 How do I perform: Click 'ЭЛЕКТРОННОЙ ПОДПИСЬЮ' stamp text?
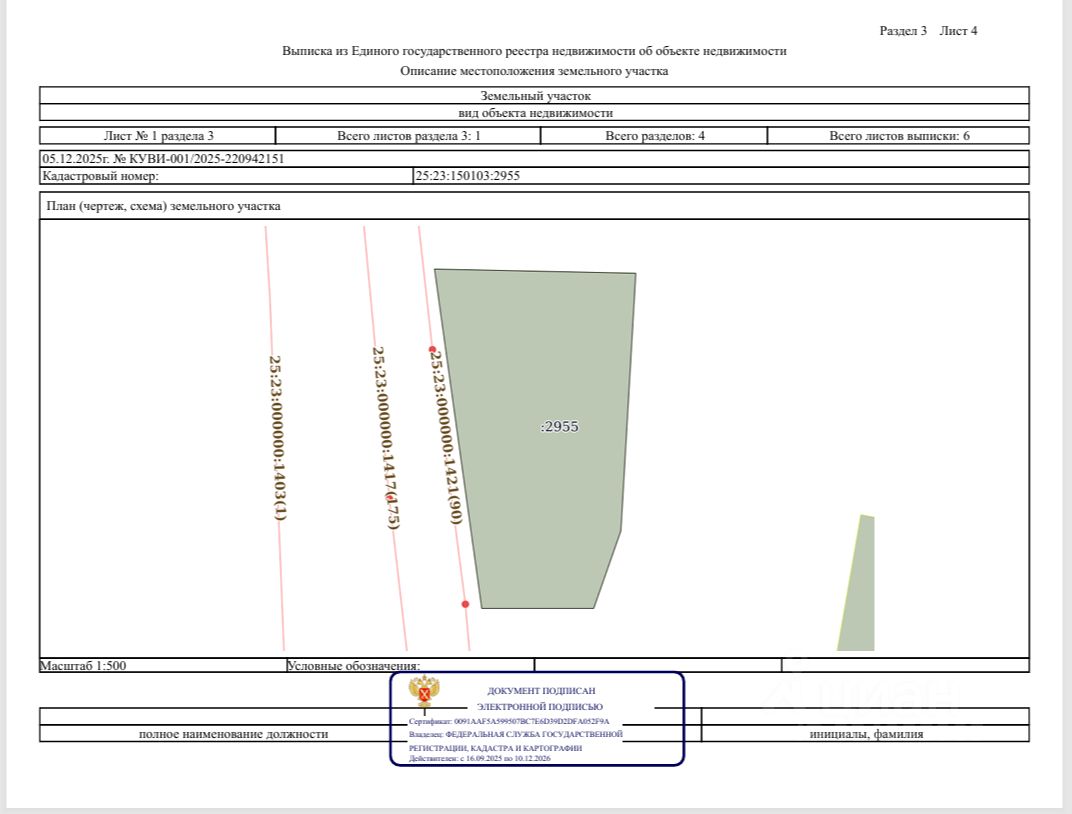point(540,707)
